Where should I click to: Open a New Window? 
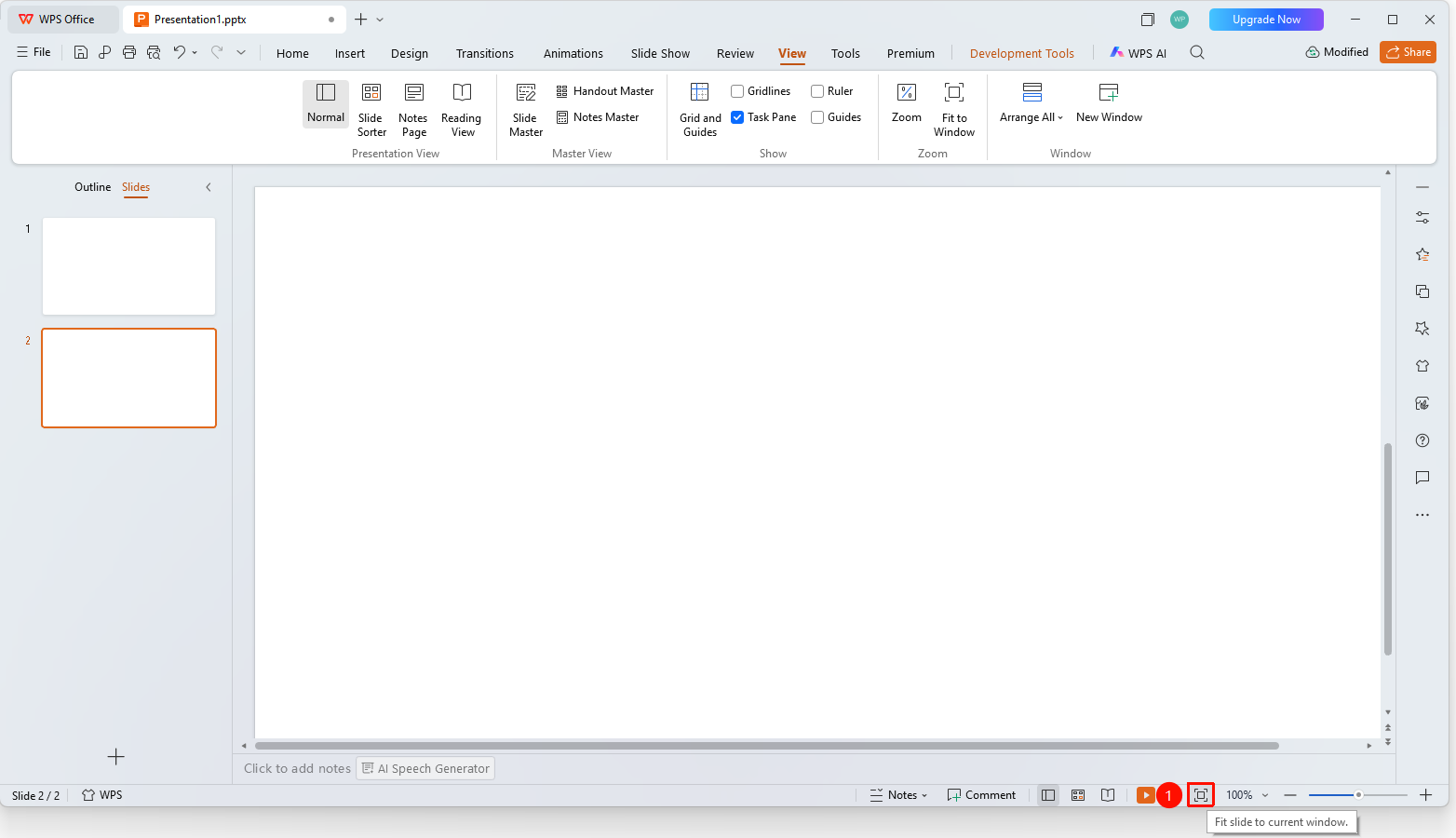(x=1109, y=103)
